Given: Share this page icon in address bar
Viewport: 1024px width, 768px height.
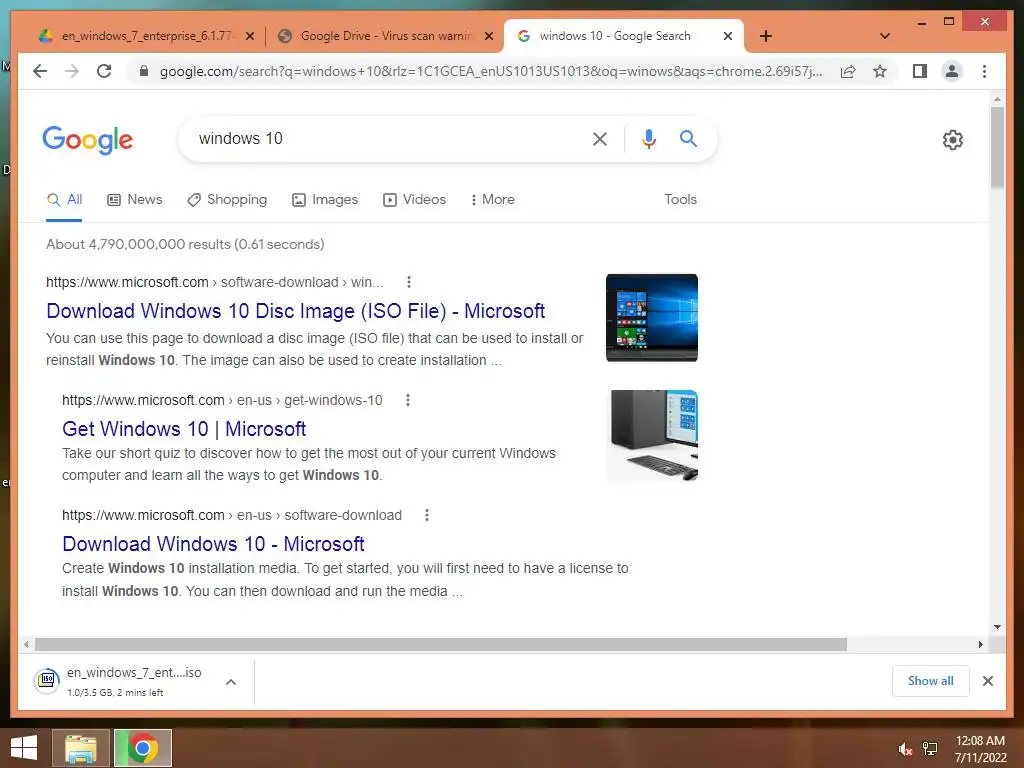Looking at the screenshot, I should pos(848,71).
